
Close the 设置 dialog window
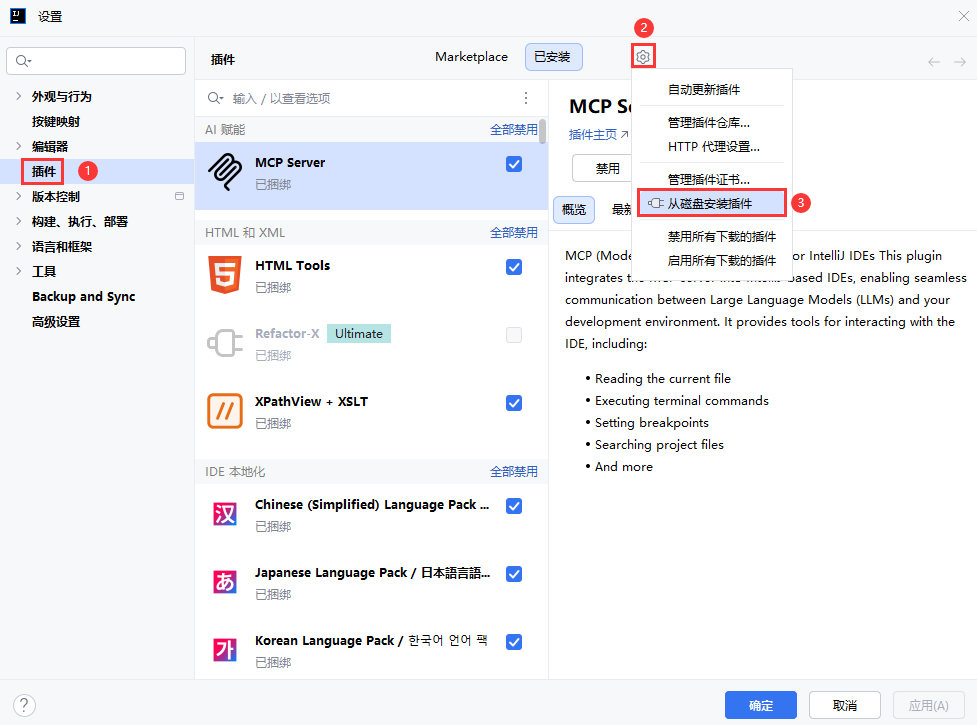963,16
